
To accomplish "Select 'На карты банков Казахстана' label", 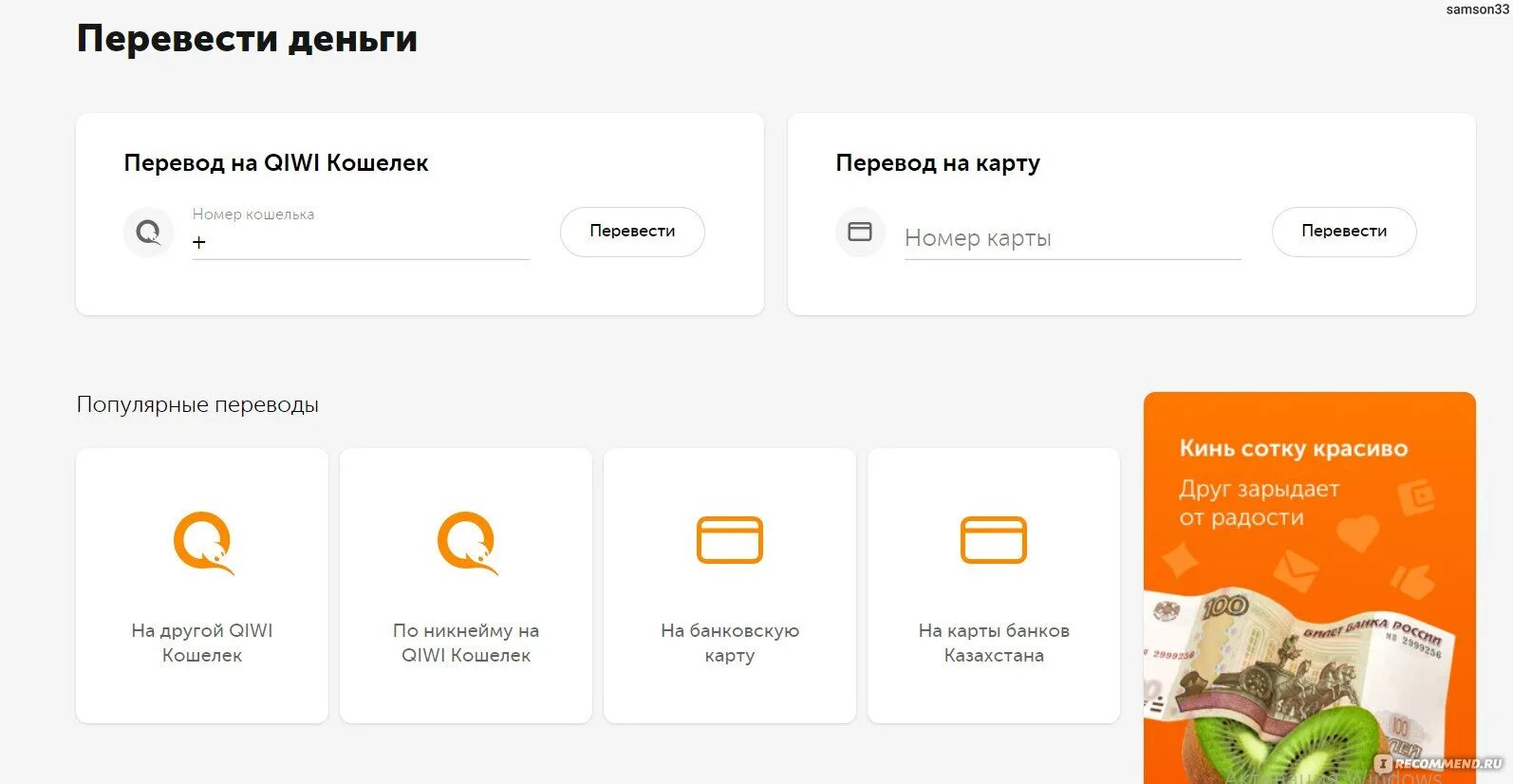I will pyautogui.click(x=994, y=643).
